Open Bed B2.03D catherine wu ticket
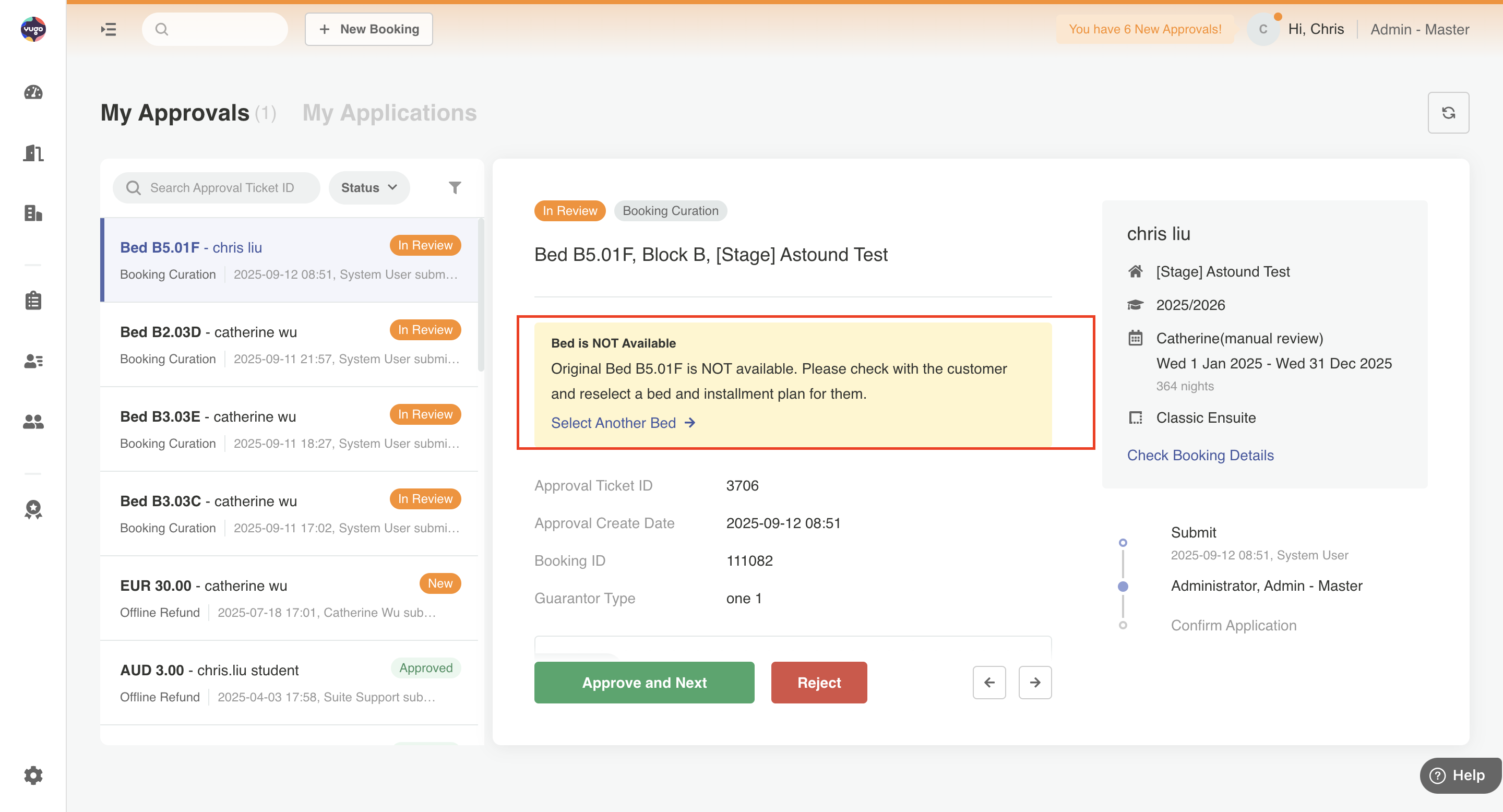The image size is (1503, 812). (x=290, y=344)
